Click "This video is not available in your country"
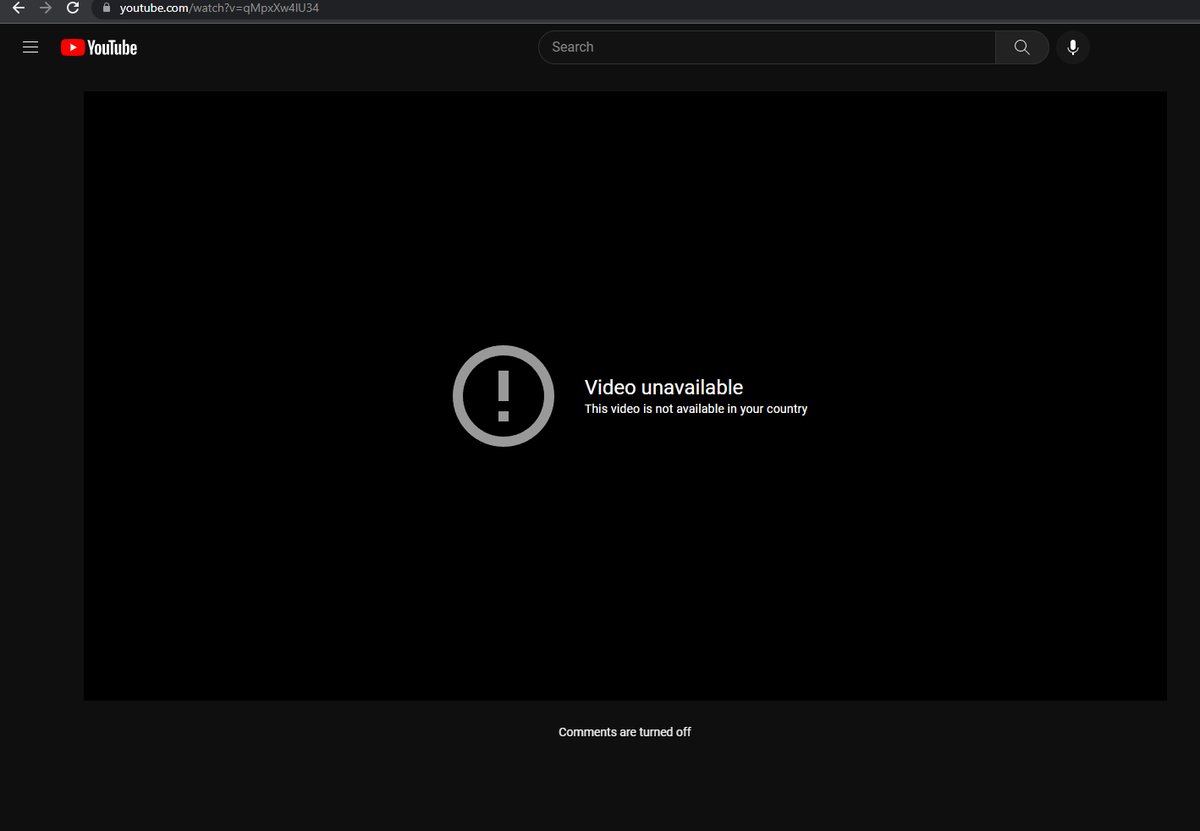 tap(696, 409)
